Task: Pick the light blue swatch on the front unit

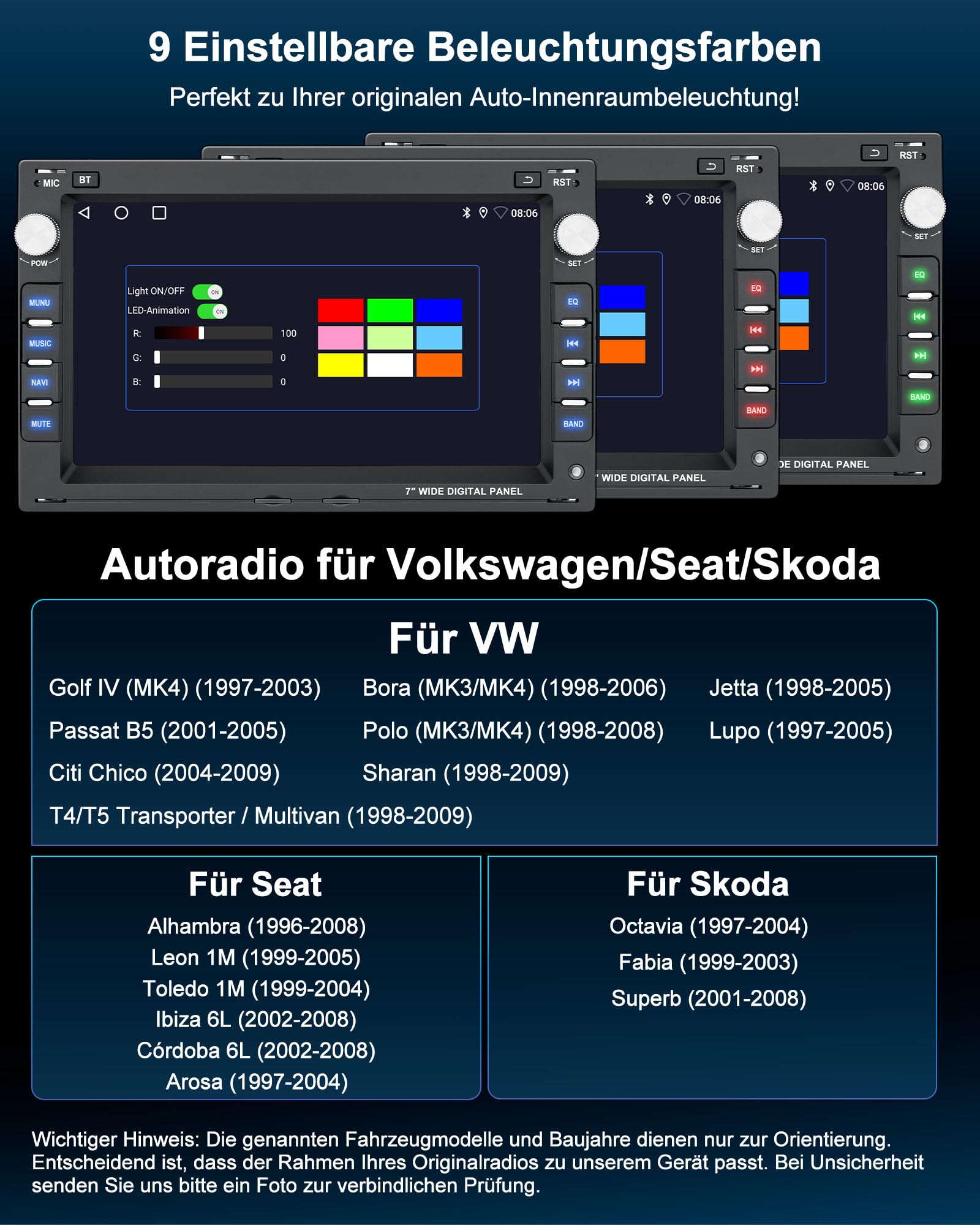Action: [x=439, y=337]
